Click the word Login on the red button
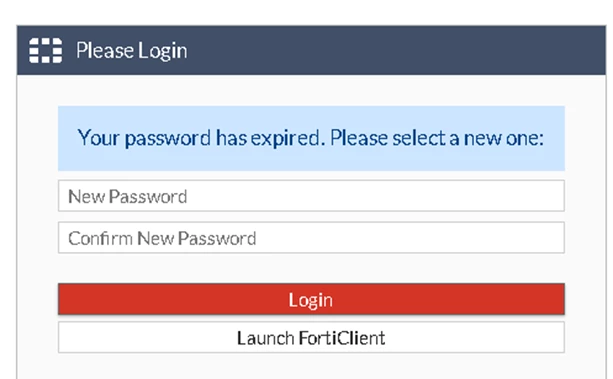613x379 pixels. click(311, 300)
